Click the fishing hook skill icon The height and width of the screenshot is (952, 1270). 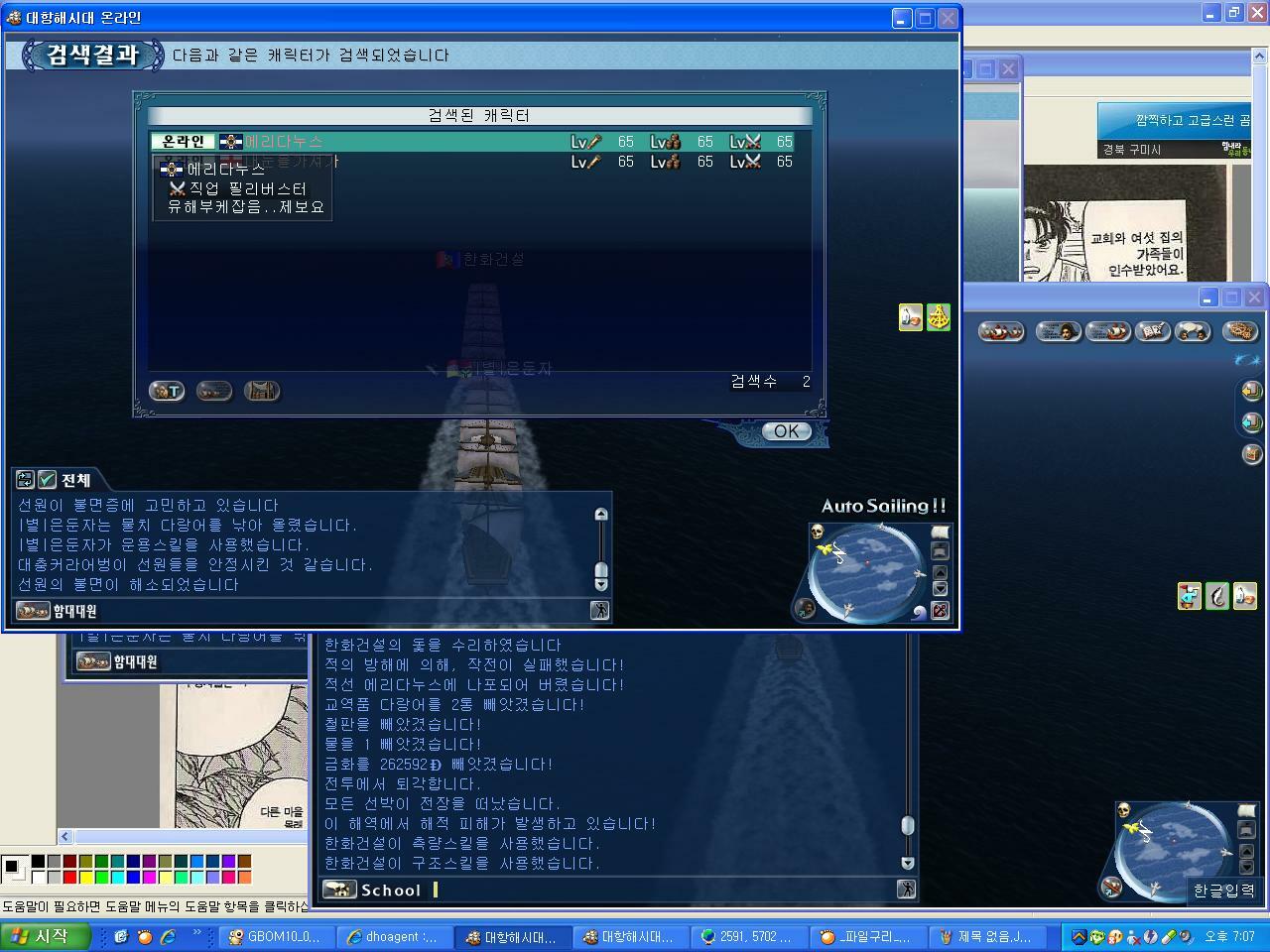(x=1216, y=596)
